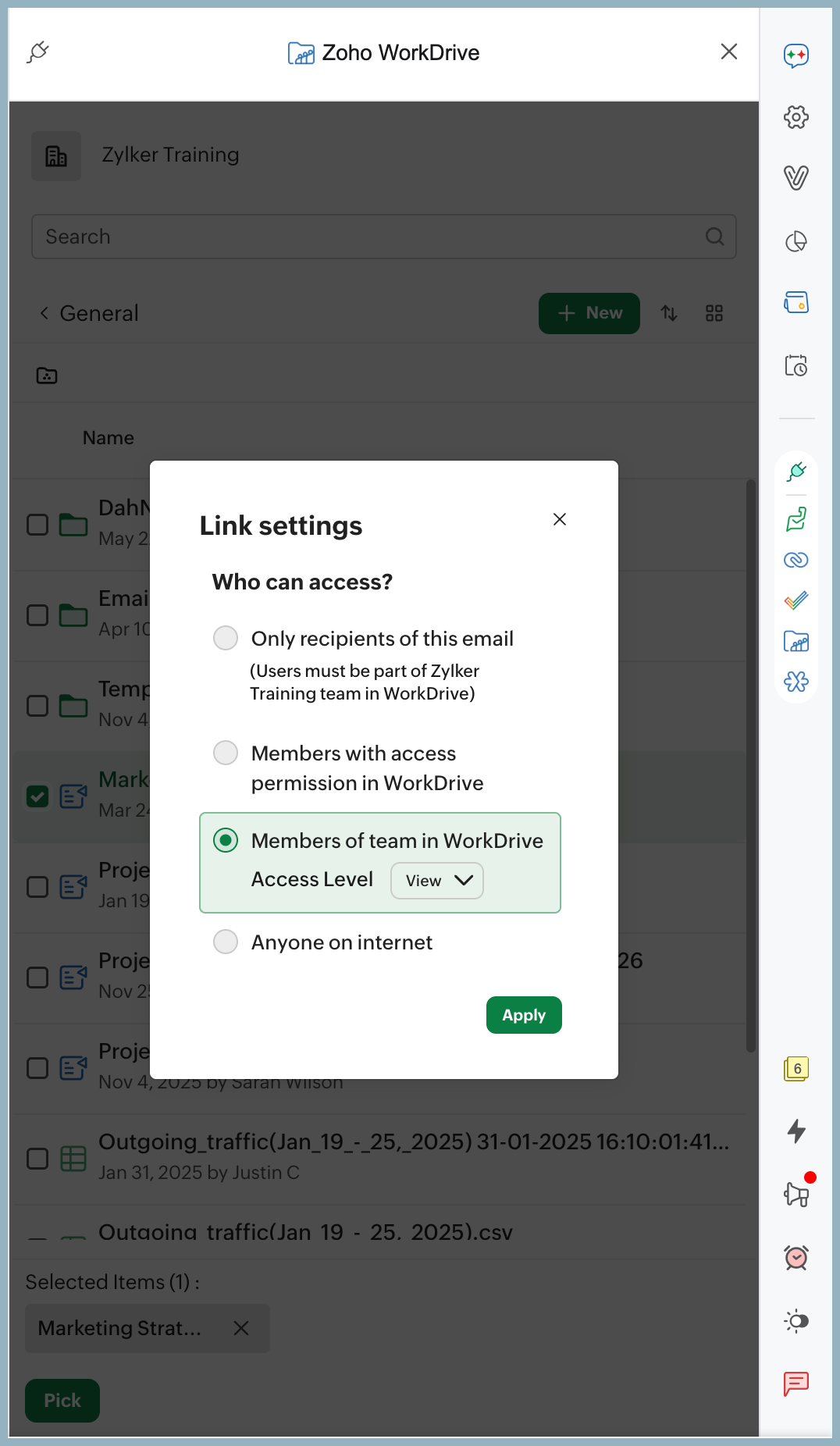This screenshot has width=840, height=1446.
Task: Select the green plug extensions icon
Action: pos(796,472)
